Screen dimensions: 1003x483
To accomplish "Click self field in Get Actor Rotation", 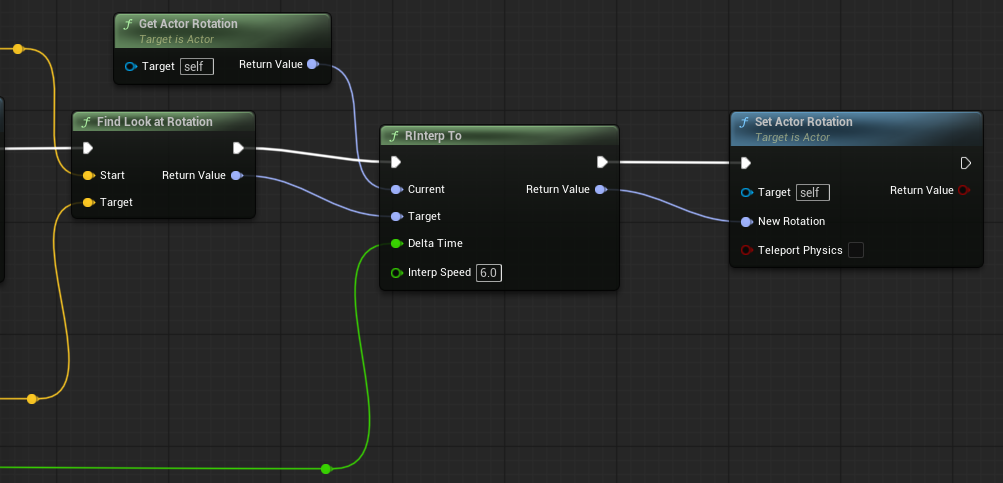I will pos(196,67).
